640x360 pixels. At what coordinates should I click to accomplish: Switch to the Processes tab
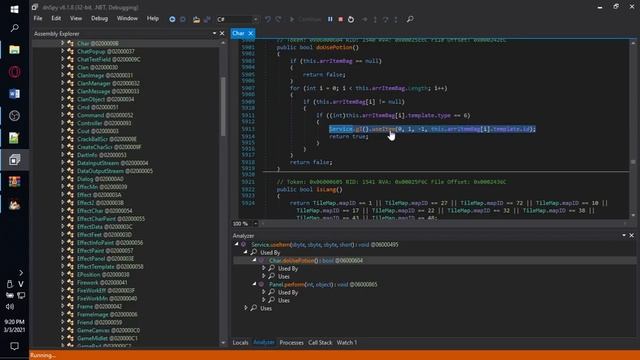point(291,342)
